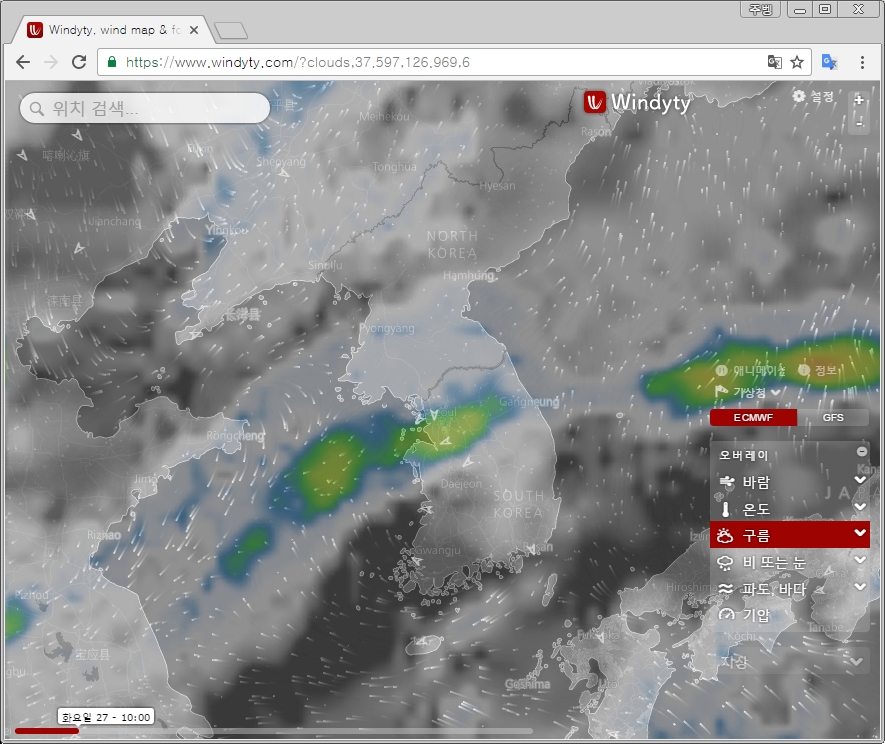The height and width of the screenshot is (744, 885).
Task: Click NORTH KOREA country label
Action: 452,244
